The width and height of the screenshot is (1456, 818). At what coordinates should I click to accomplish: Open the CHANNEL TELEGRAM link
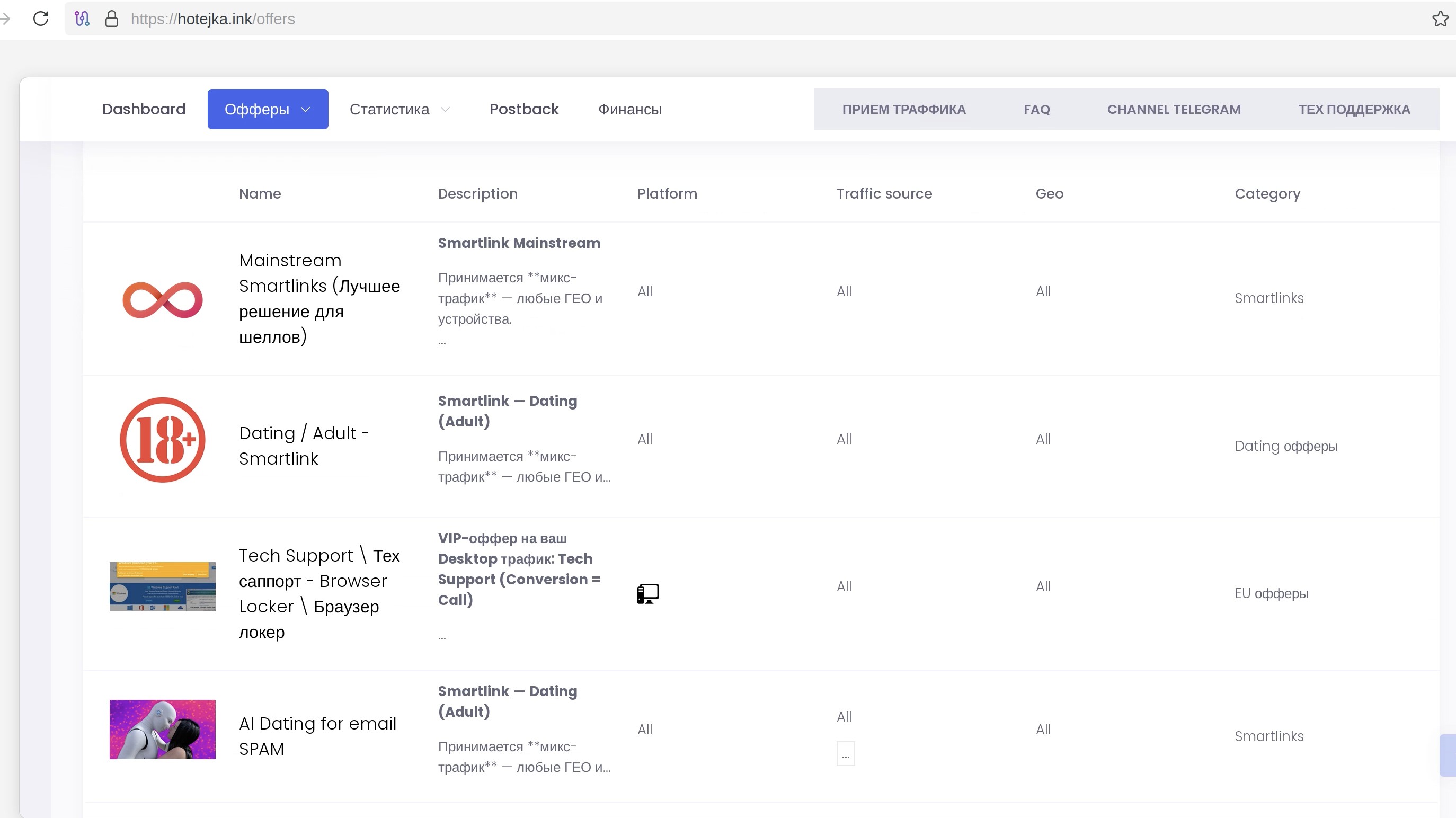click(x=1174, y=109)
